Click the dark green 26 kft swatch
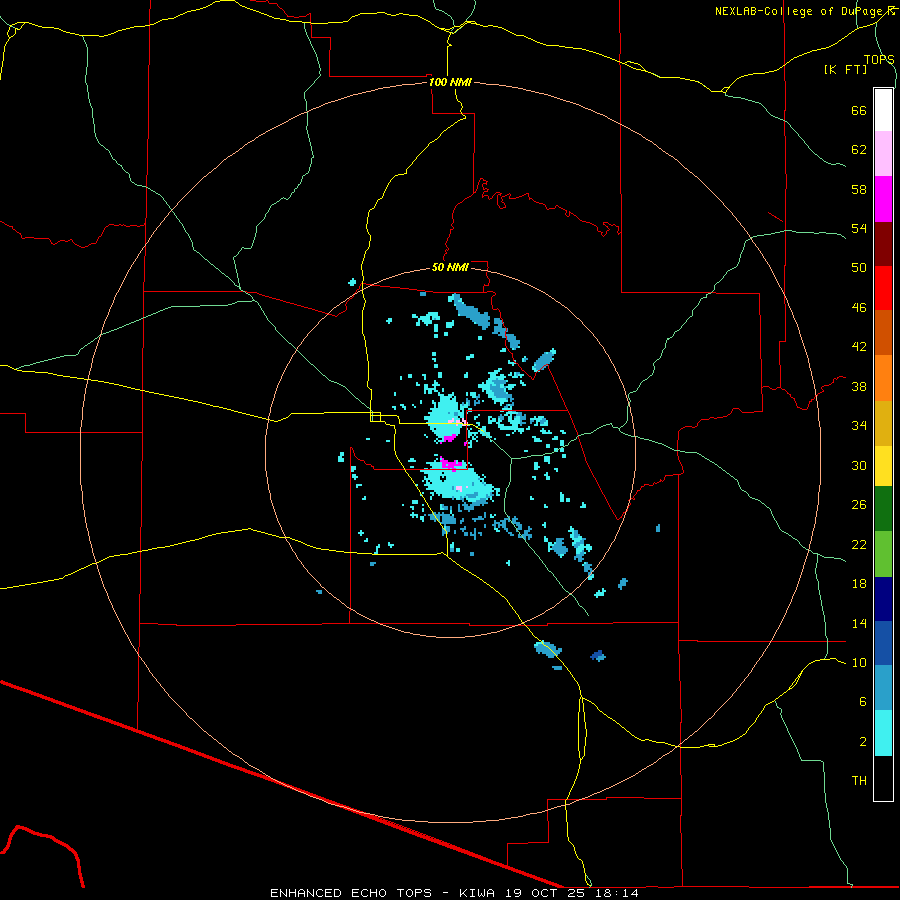This screenshot has width=900, height=900. pos(883,509)
